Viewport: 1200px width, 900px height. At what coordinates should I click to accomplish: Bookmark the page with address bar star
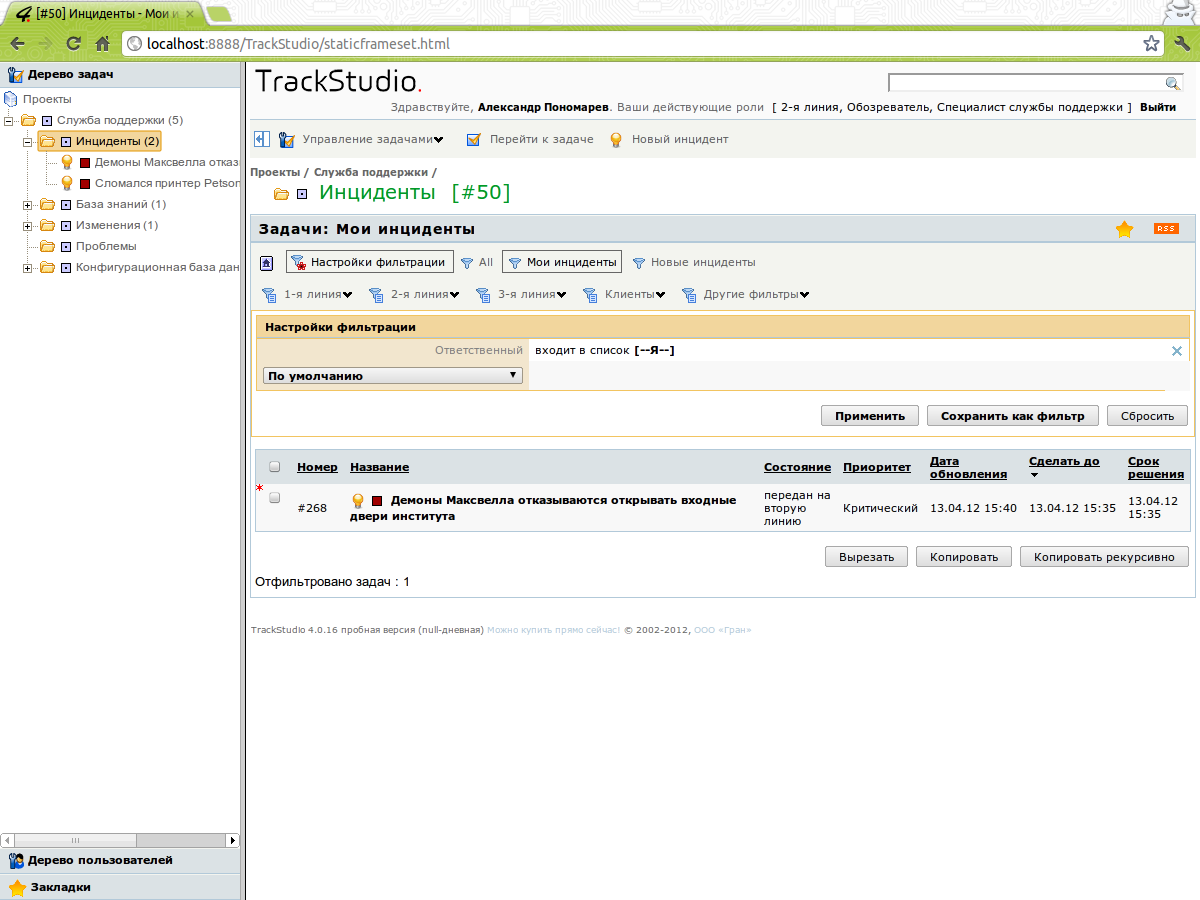(1151, 44)
